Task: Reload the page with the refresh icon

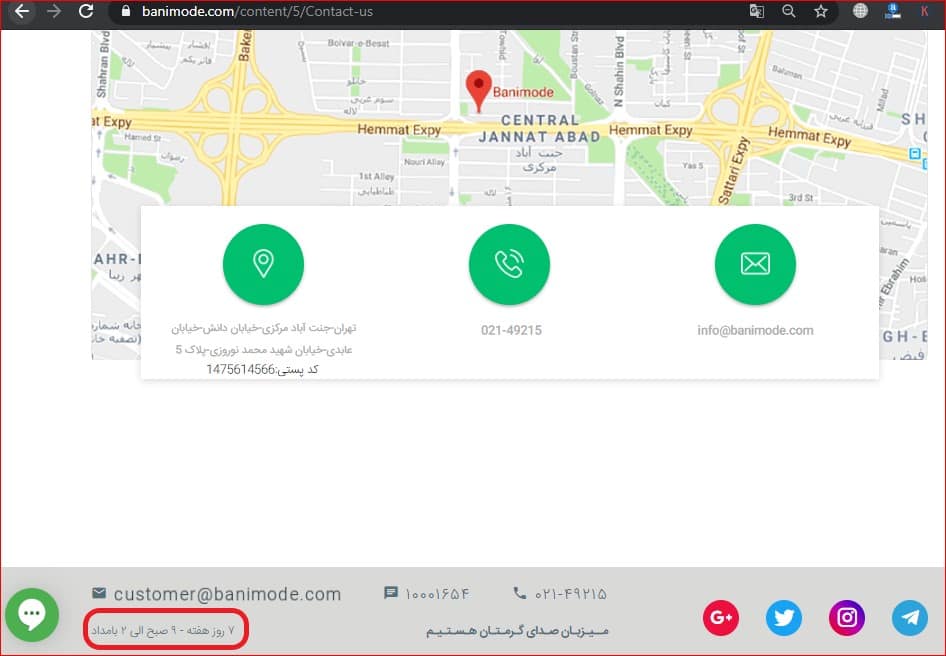Action: click(x=86, y=11)
